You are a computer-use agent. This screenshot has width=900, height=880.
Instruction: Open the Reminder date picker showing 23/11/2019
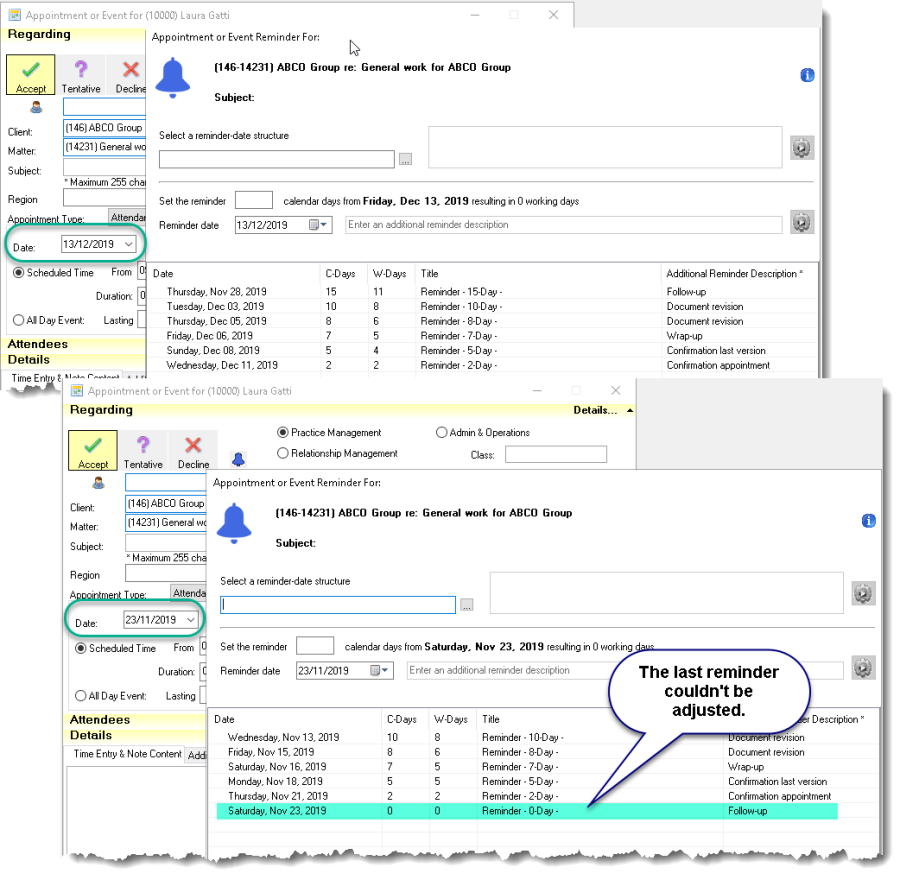(x=380, y=670)
